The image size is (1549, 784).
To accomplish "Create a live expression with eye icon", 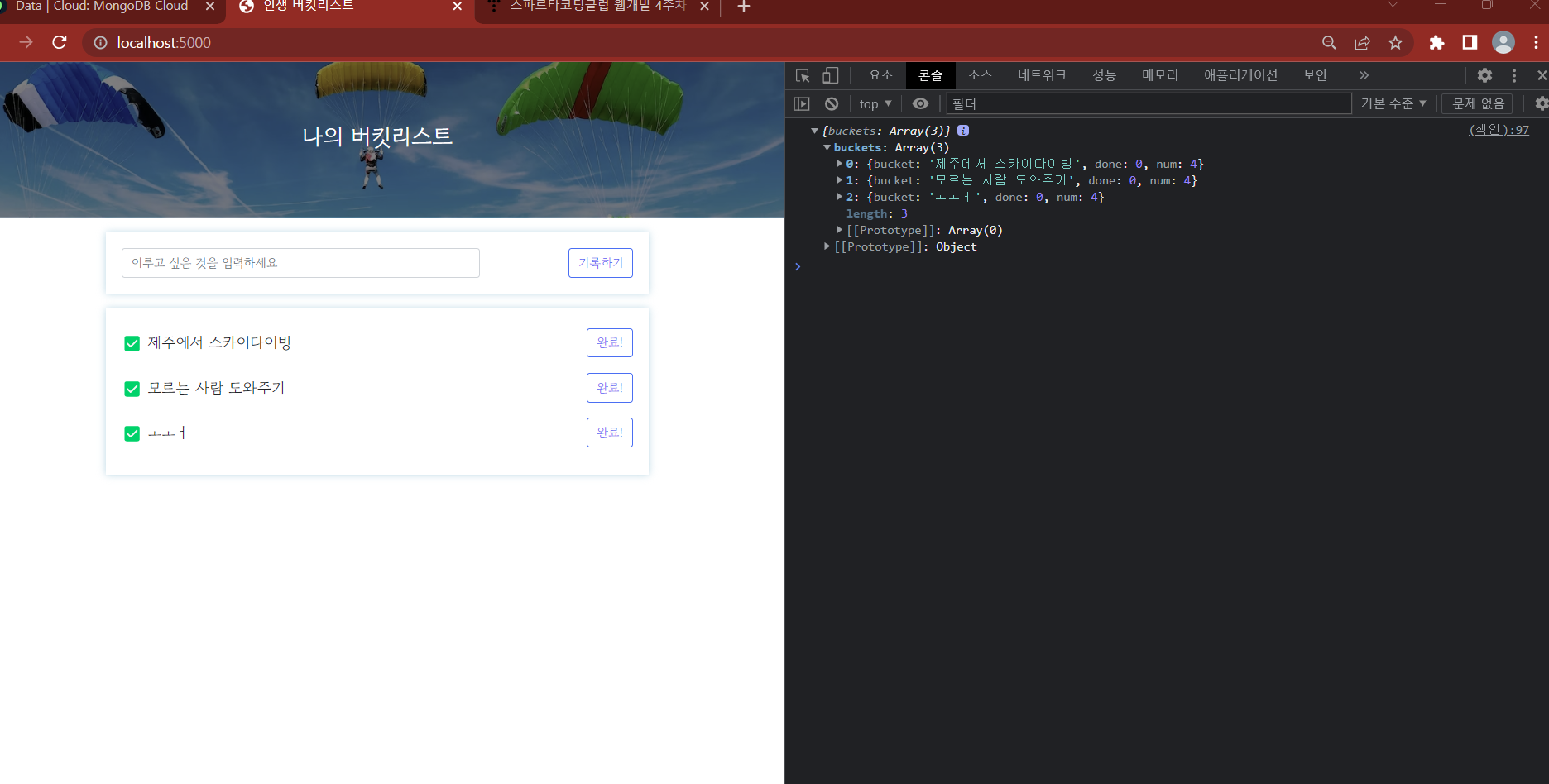I will pyautogui.click(x=920, y=103).
